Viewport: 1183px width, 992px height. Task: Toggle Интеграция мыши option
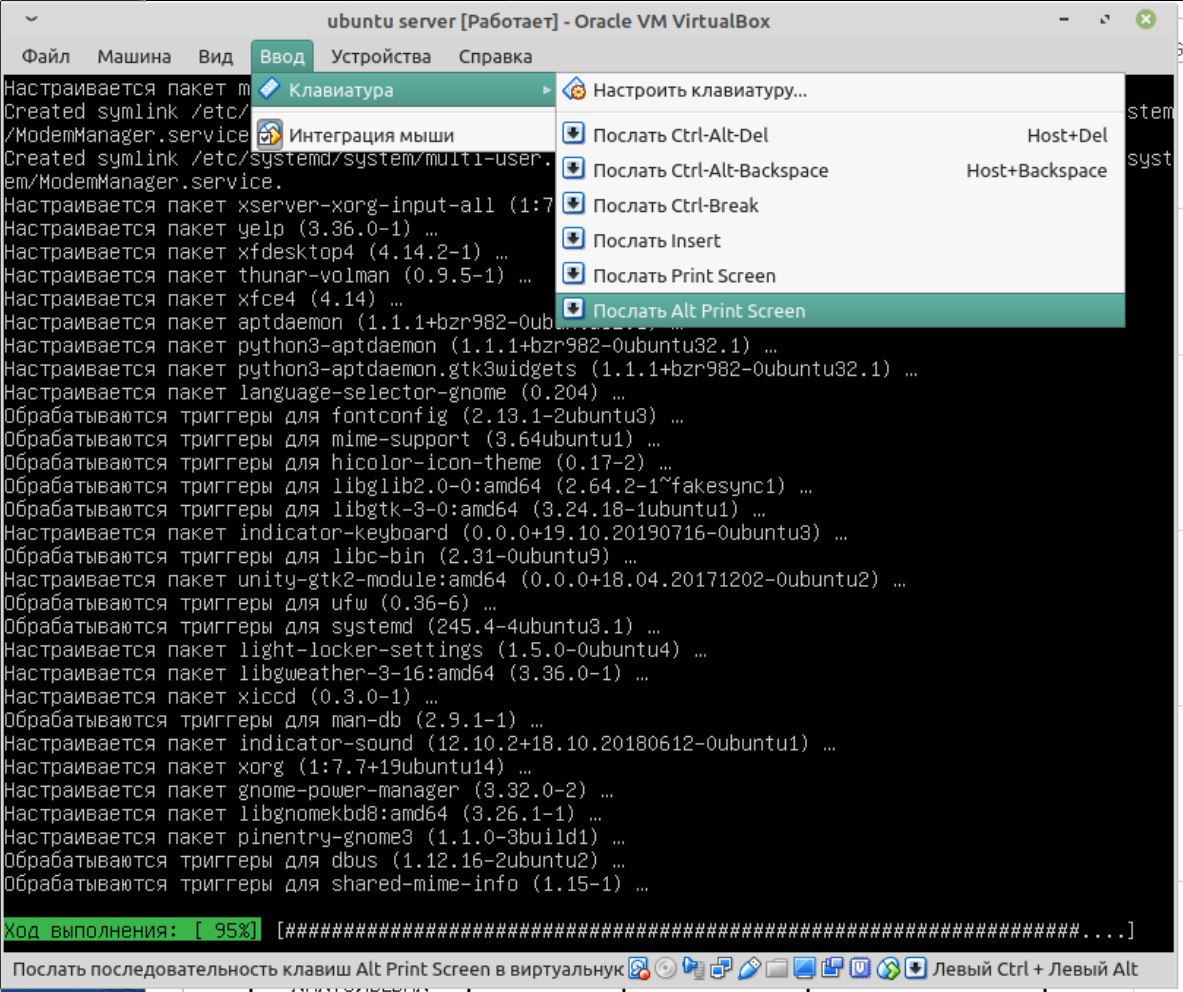tap(404, 135)
